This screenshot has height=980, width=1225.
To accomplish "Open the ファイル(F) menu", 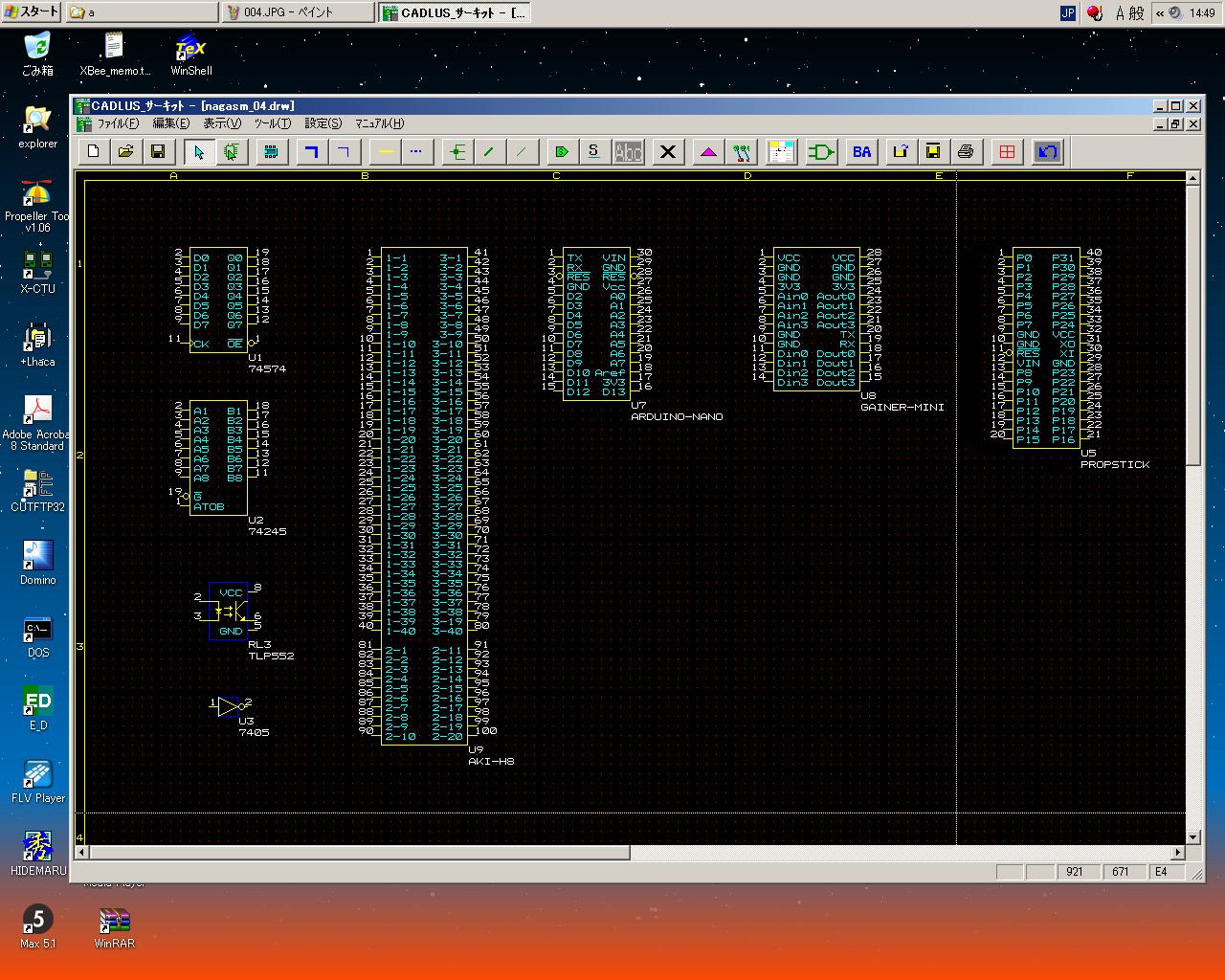I will click(x=117, y=123).
